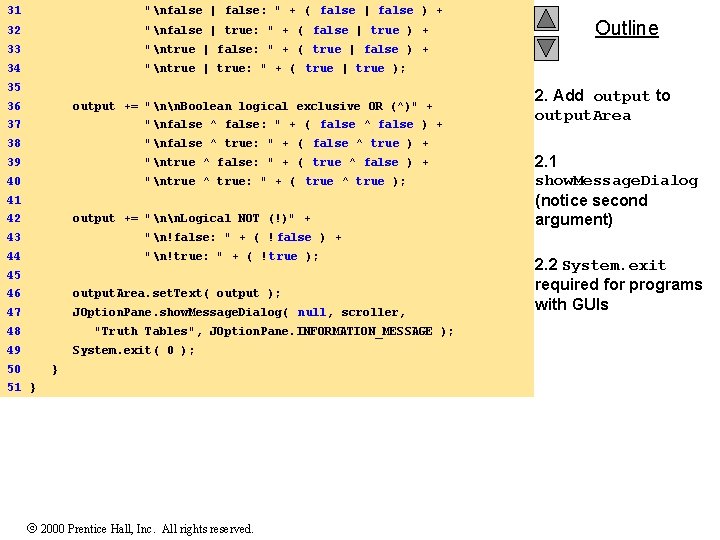Click the null keyword on line 47

[x=312, y=312]
